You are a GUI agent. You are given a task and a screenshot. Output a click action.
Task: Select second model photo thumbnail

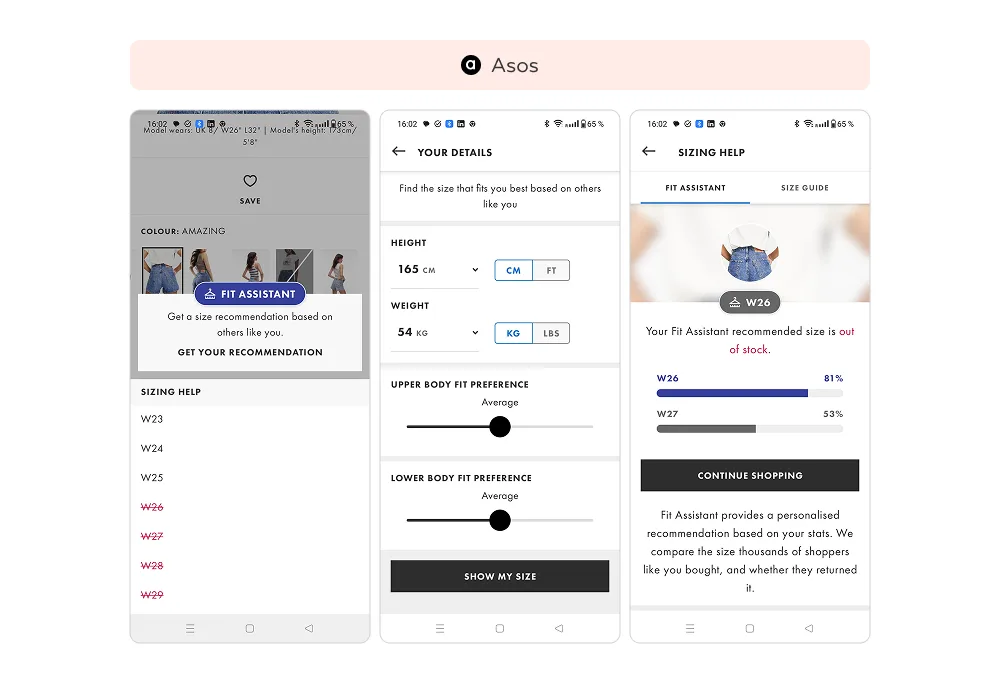point(203,271)
